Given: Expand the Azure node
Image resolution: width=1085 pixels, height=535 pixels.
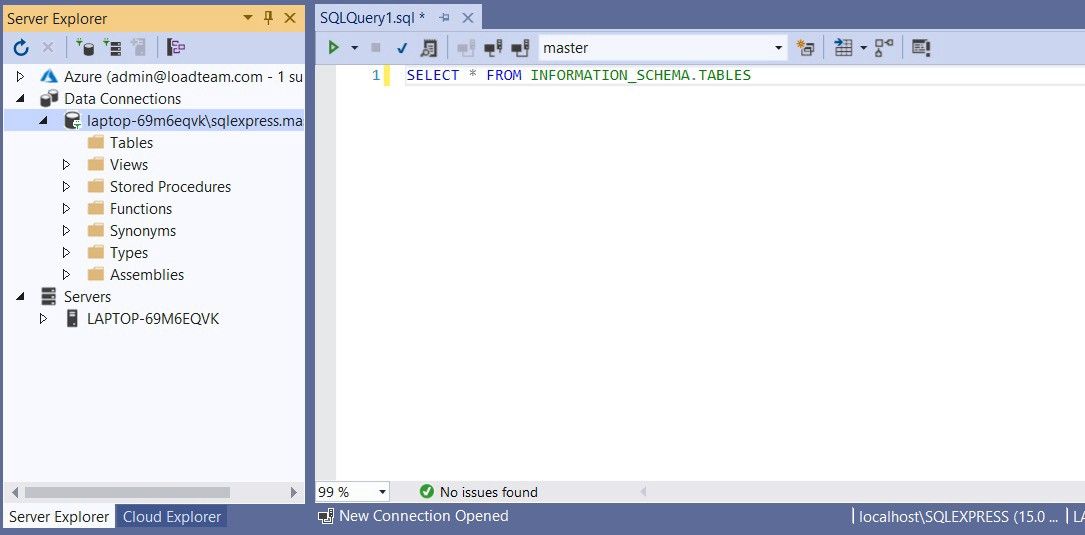Looking at the screenshot, I should 20,76.
